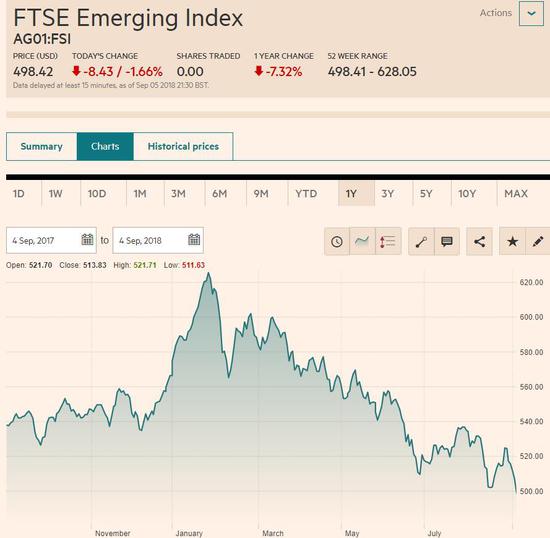Switch to the Summary tab
The height and width of the screenshot is (538, 550).
[42, 146]
